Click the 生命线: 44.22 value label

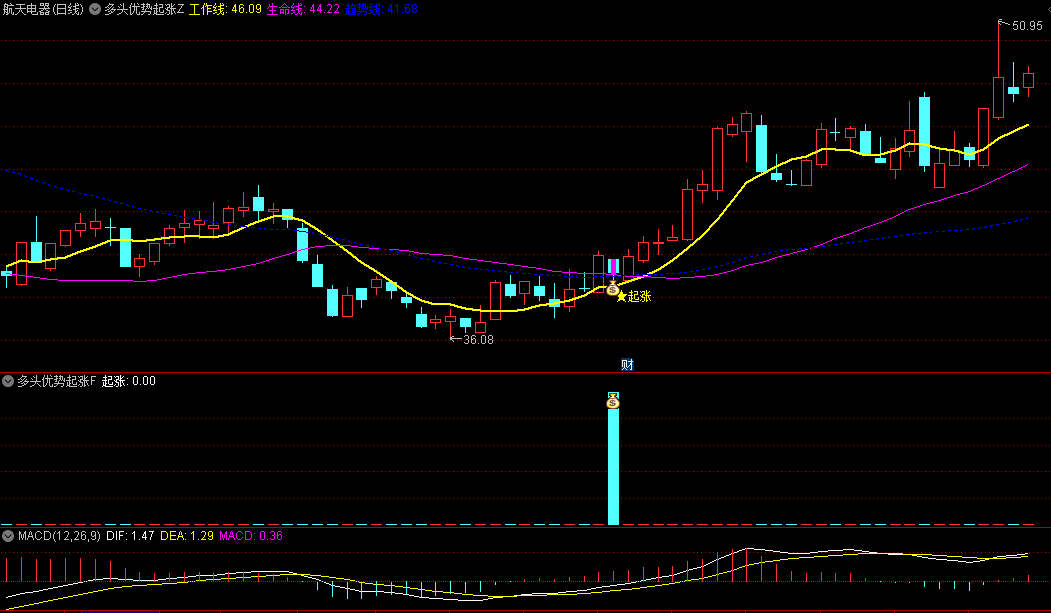pyautogui.click(x=304, y=9)
